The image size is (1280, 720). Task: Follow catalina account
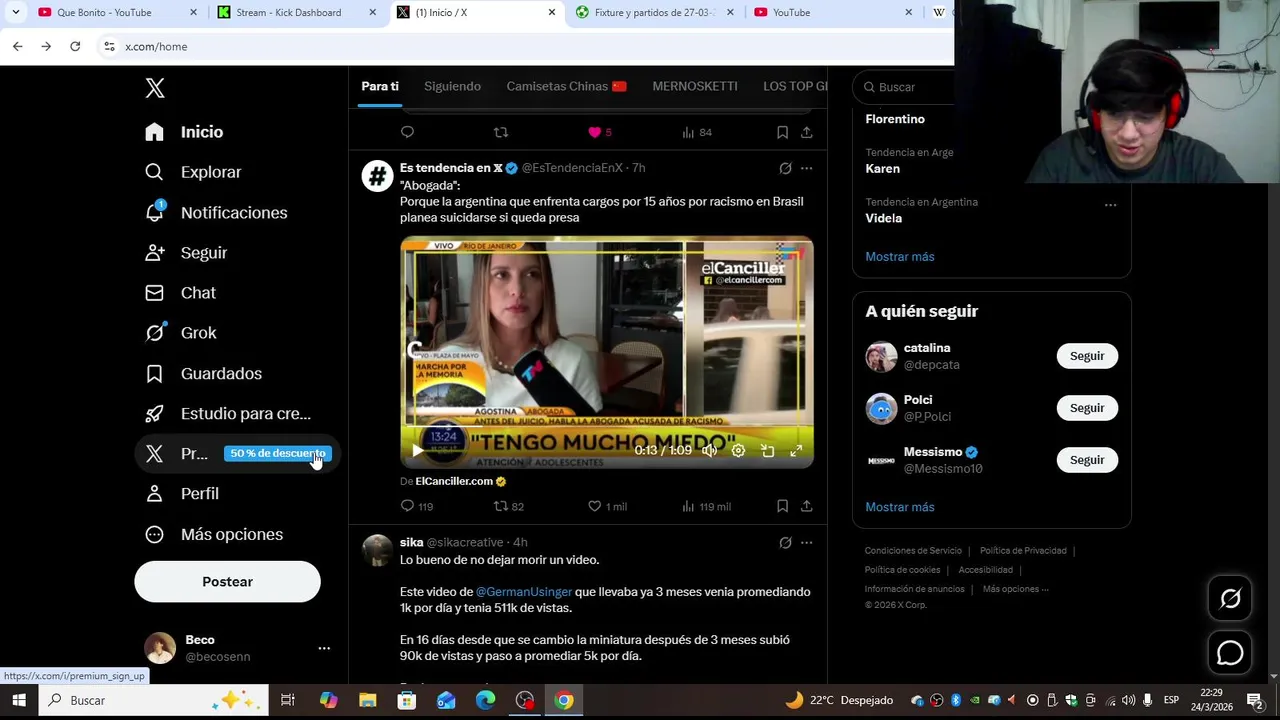pos(1087,356)
